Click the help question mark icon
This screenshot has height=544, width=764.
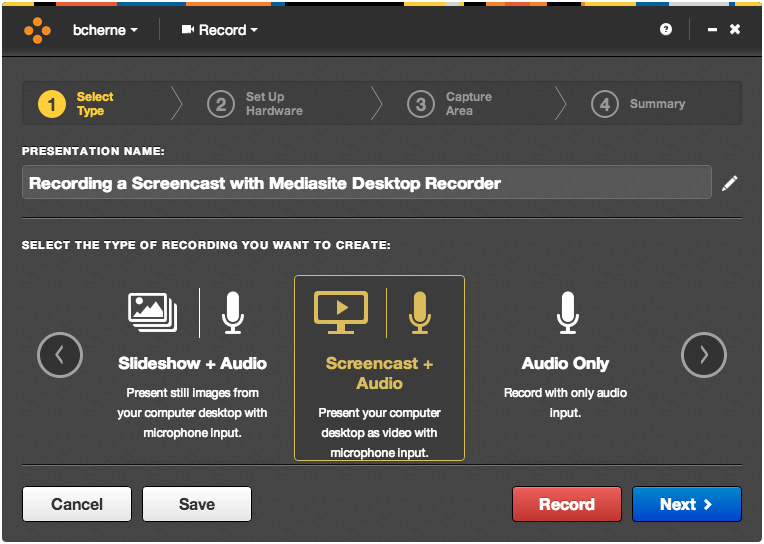coord(666,29)
